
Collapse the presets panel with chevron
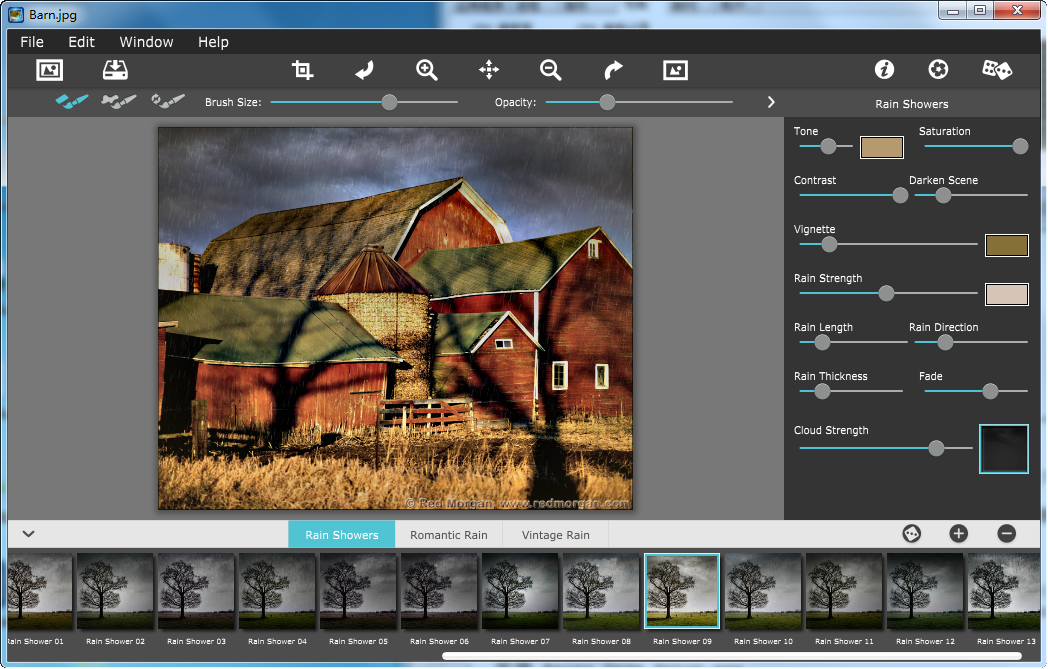28,534
